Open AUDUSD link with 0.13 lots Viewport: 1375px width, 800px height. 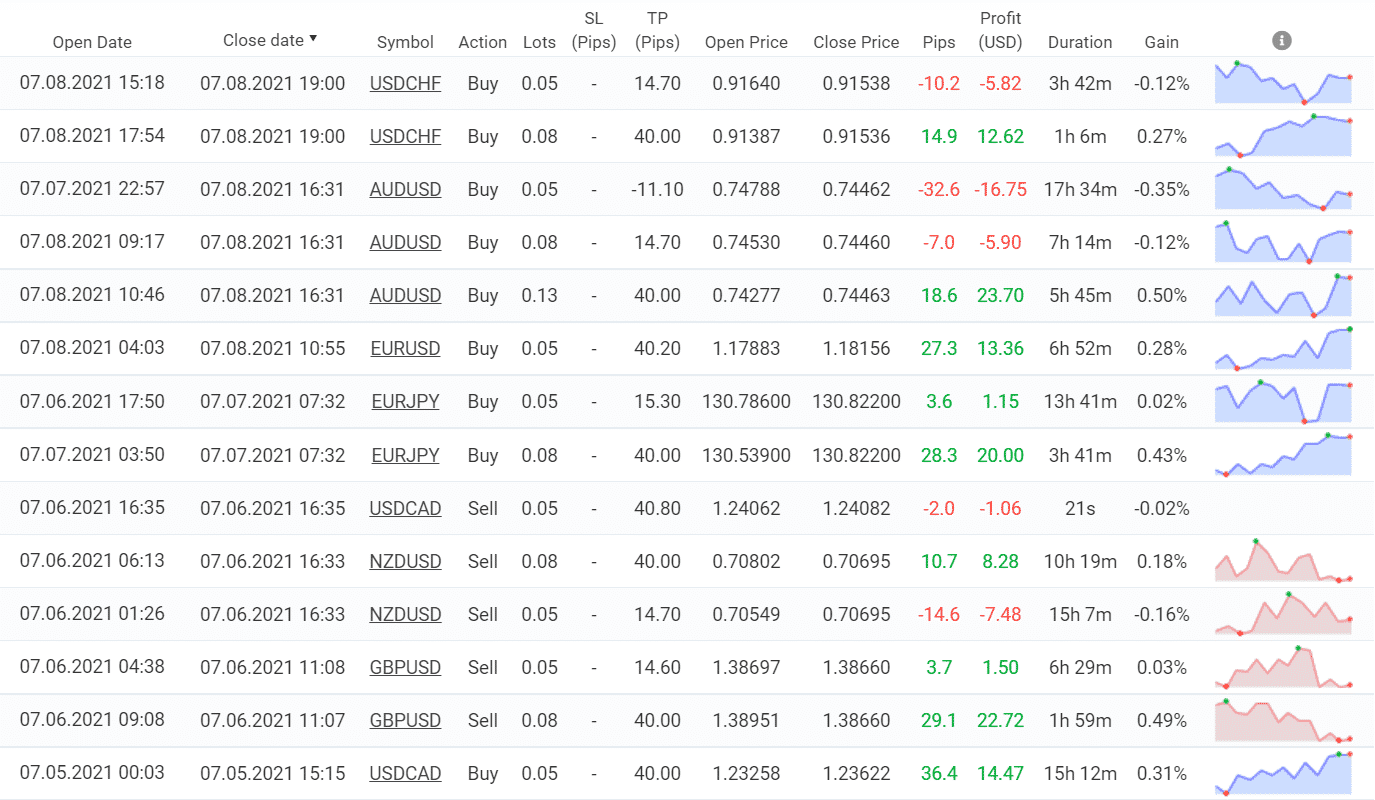[x=405, y=295]
